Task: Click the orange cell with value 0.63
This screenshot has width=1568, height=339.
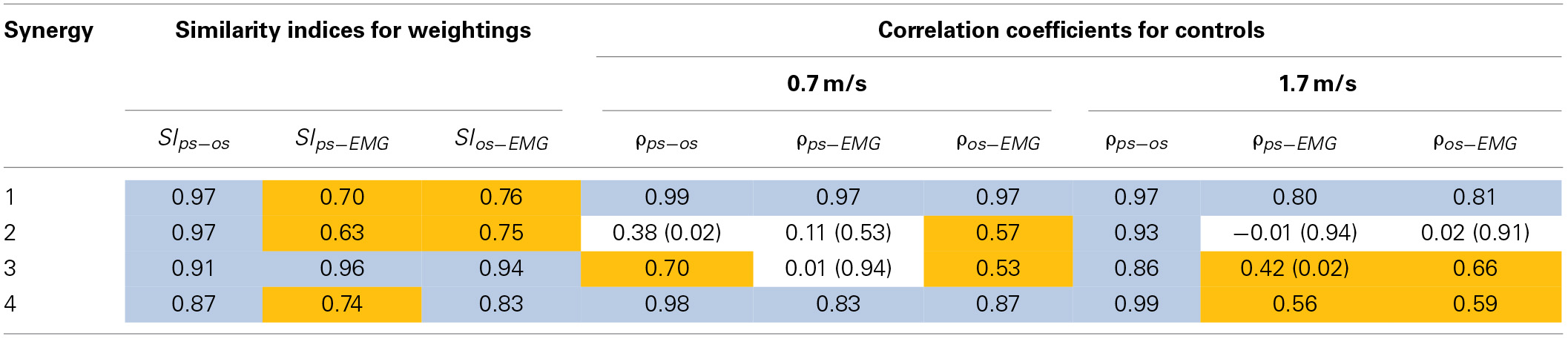Action: click(x=342, y=233)
